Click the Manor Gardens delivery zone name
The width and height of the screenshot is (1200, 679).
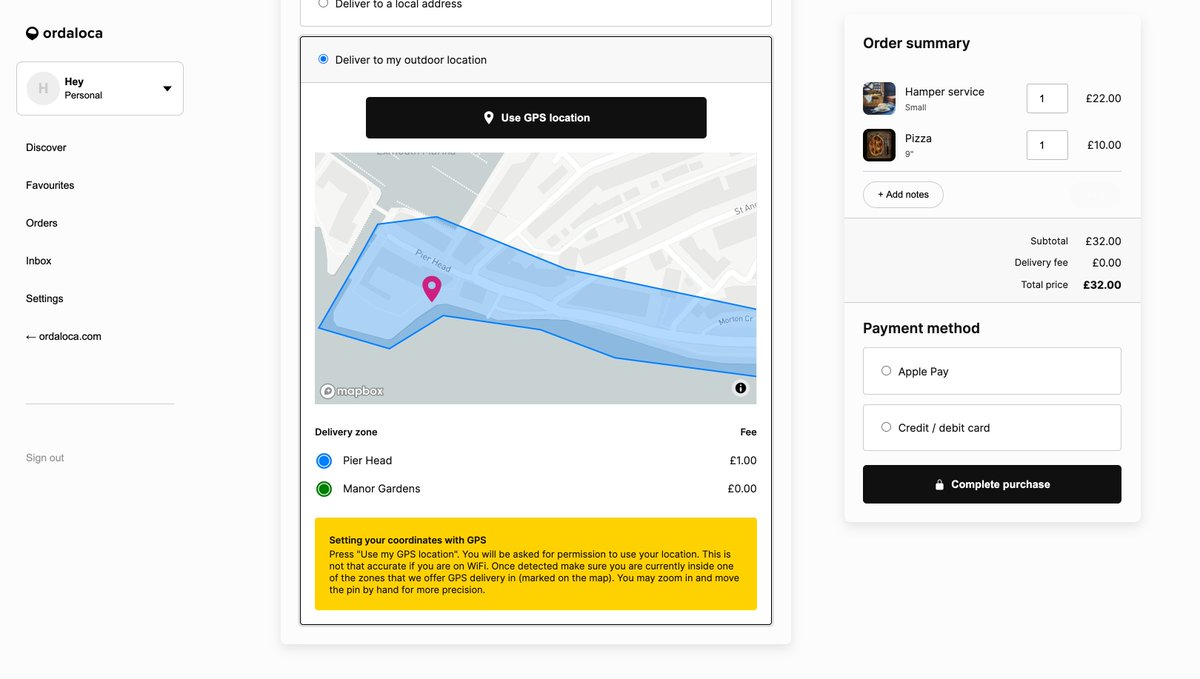382,489
